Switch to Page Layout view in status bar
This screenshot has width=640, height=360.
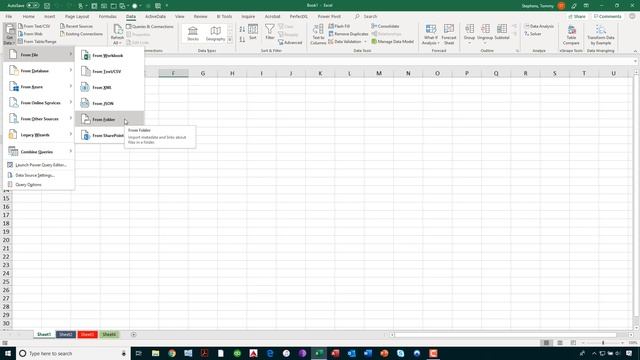[x=560, y=343]
